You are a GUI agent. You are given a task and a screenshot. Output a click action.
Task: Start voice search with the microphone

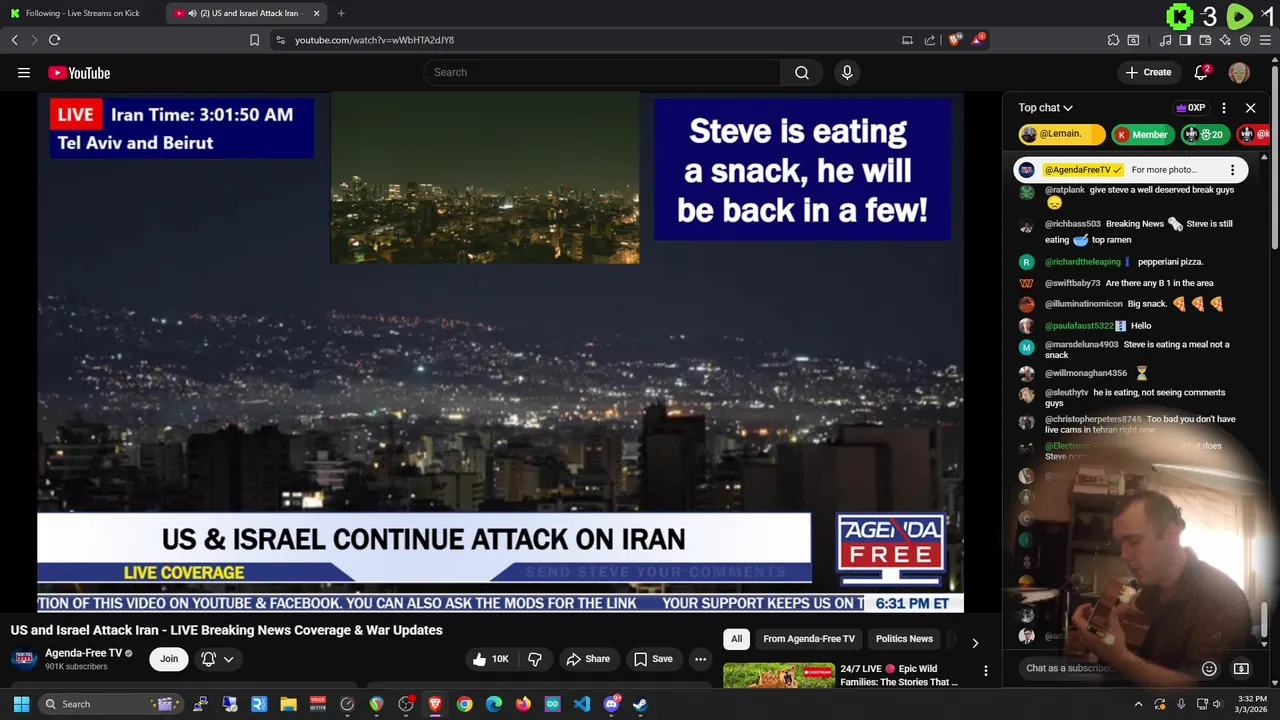(847, 72)
